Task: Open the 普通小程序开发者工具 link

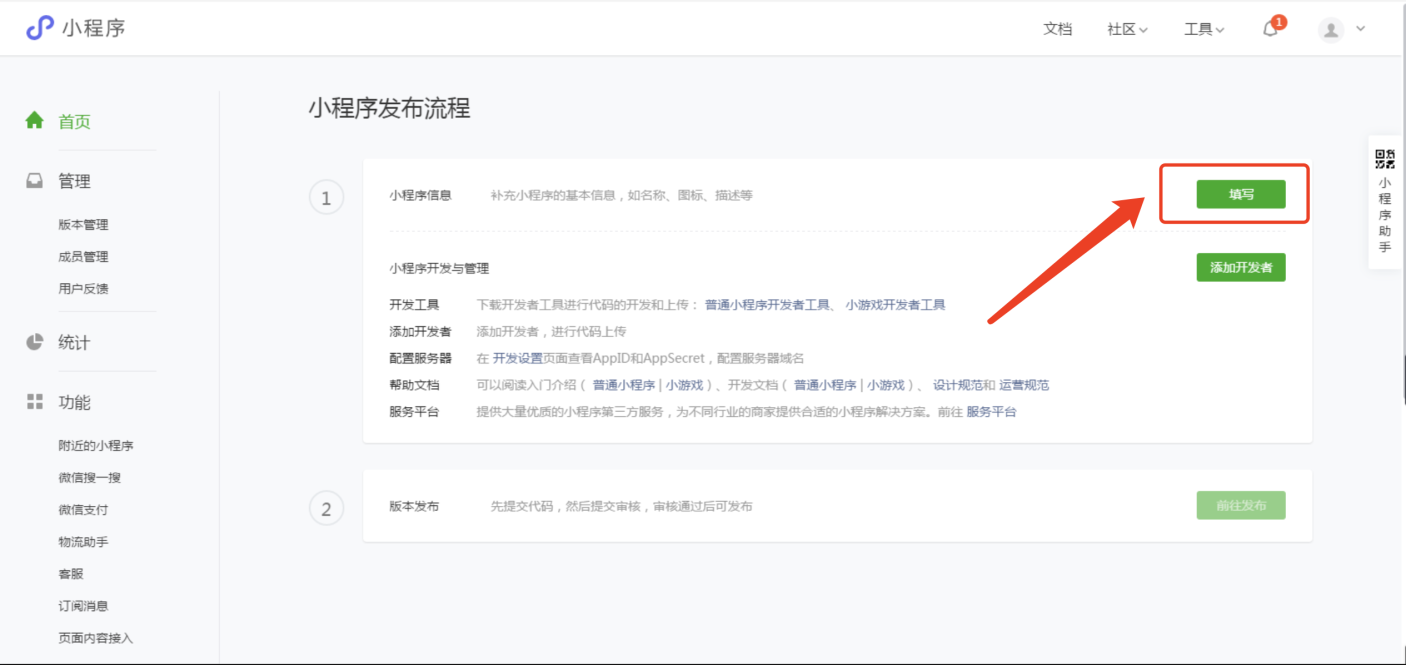Action: [x=767, y=305]
